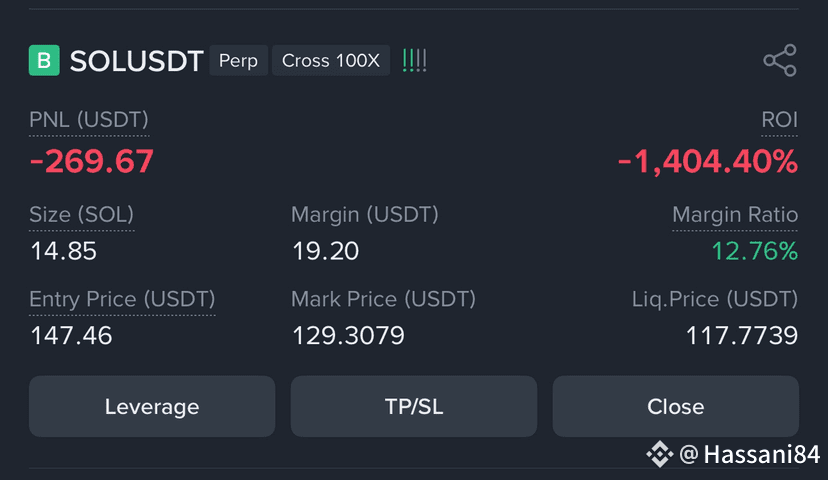Tap the Entry Price (USDT) label

pyautogui.click(x=123, y=299)
